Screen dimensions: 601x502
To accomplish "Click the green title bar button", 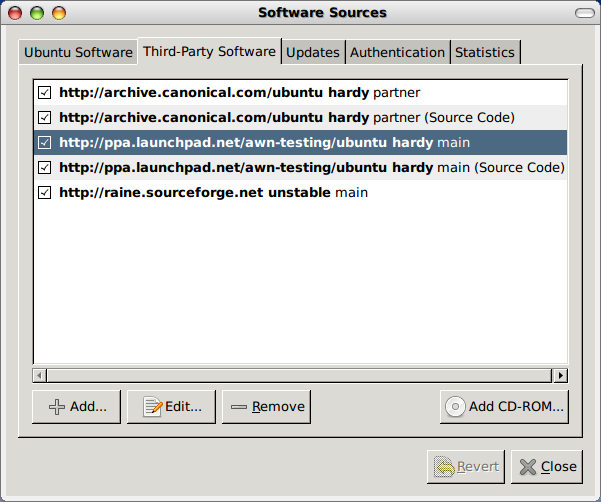I will (x=37, y=13).
